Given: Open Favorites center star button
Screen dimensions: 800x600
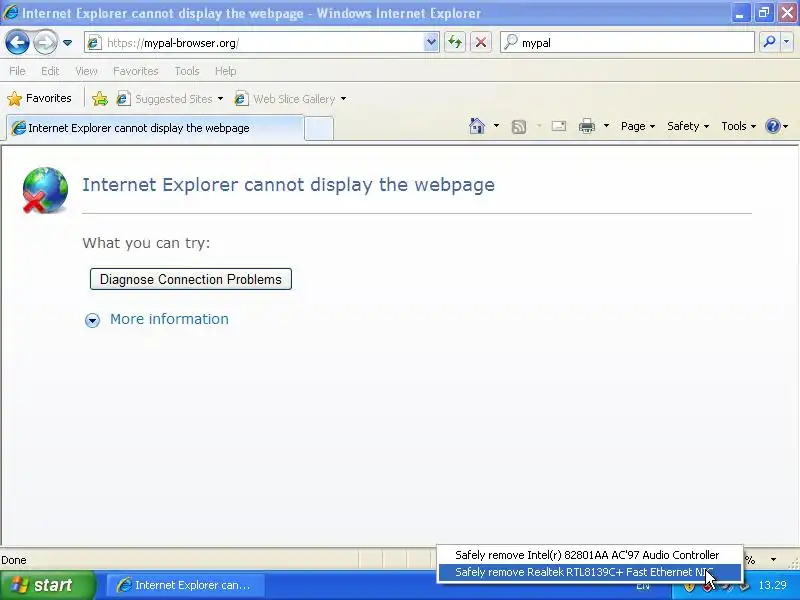Looking at the screenshot, I should [x=39, y=98].
